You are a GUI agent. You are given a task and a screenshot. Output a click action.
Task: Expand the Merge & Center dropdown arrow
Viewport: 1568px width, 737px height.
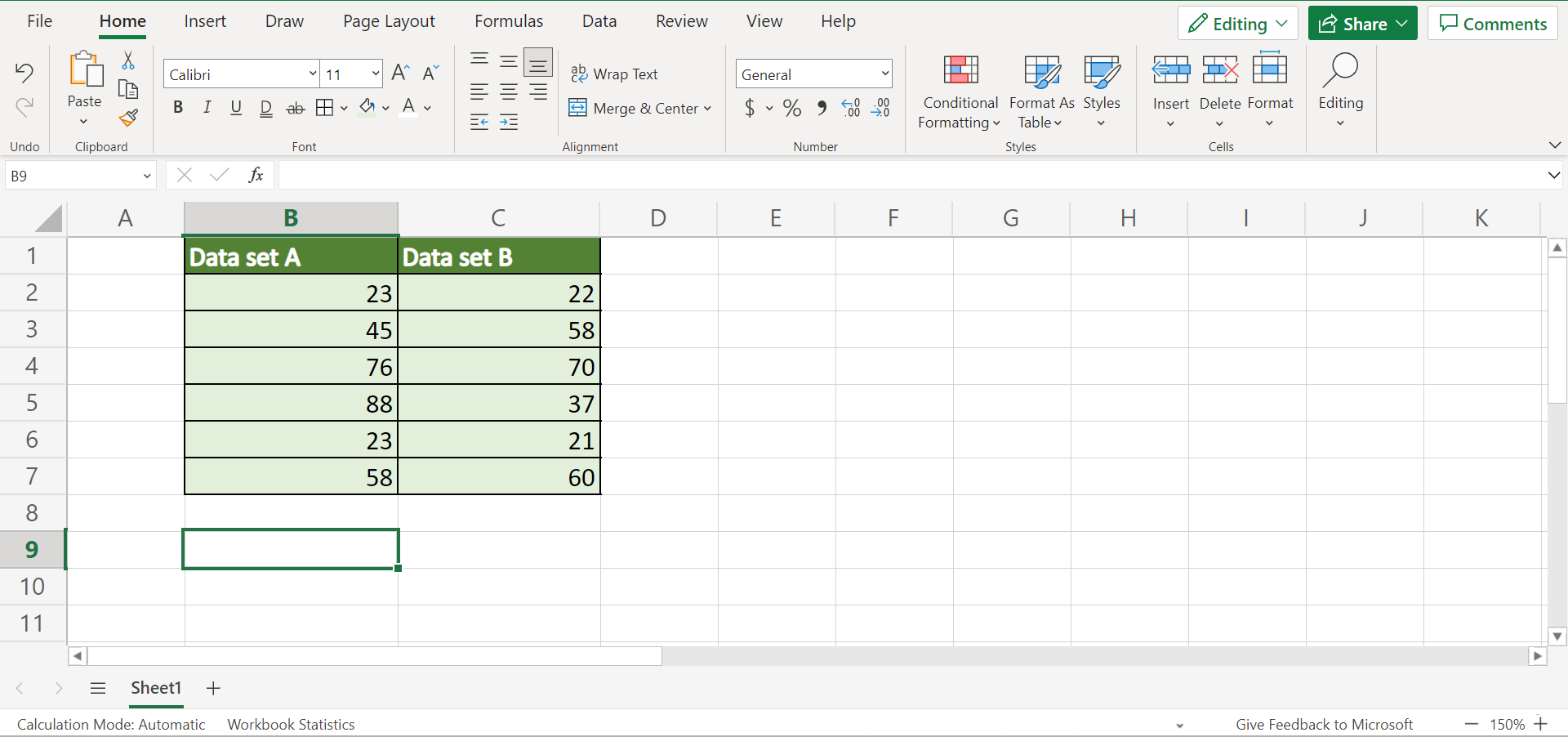(x=707, y=109)
